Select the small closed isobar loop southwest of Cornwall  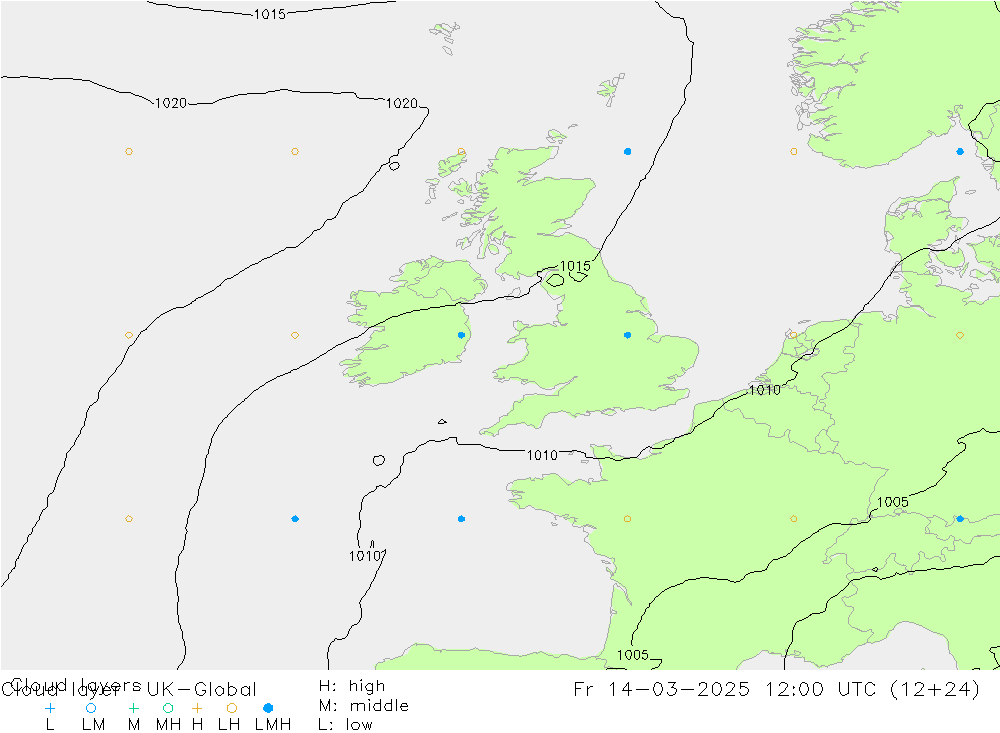click(x=379, y=460)
